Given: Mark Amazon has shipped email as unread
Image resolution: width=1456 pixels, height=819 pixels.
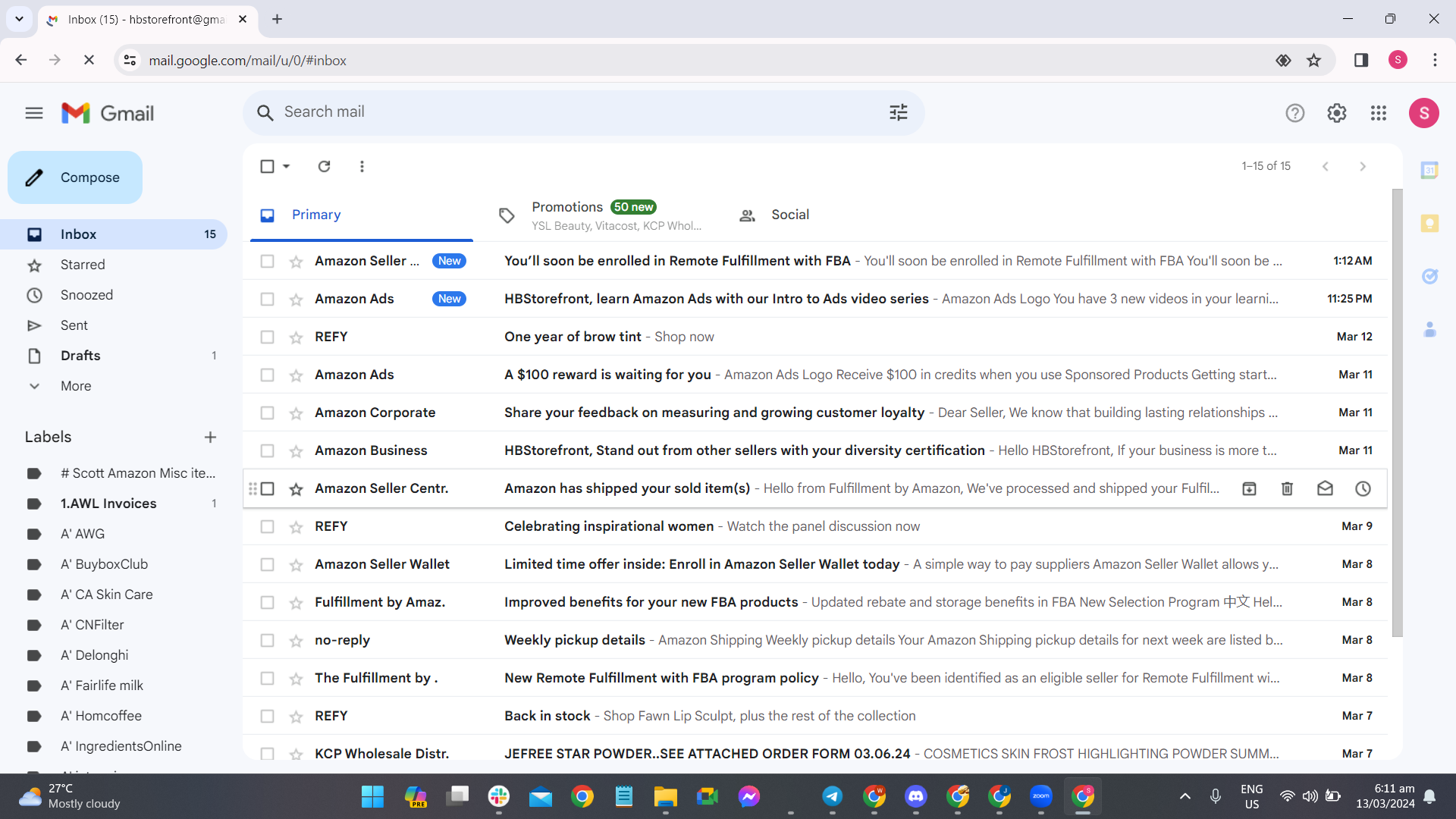Looking at the screenshot, I should pyautogui.click(x=1325, y=488).
